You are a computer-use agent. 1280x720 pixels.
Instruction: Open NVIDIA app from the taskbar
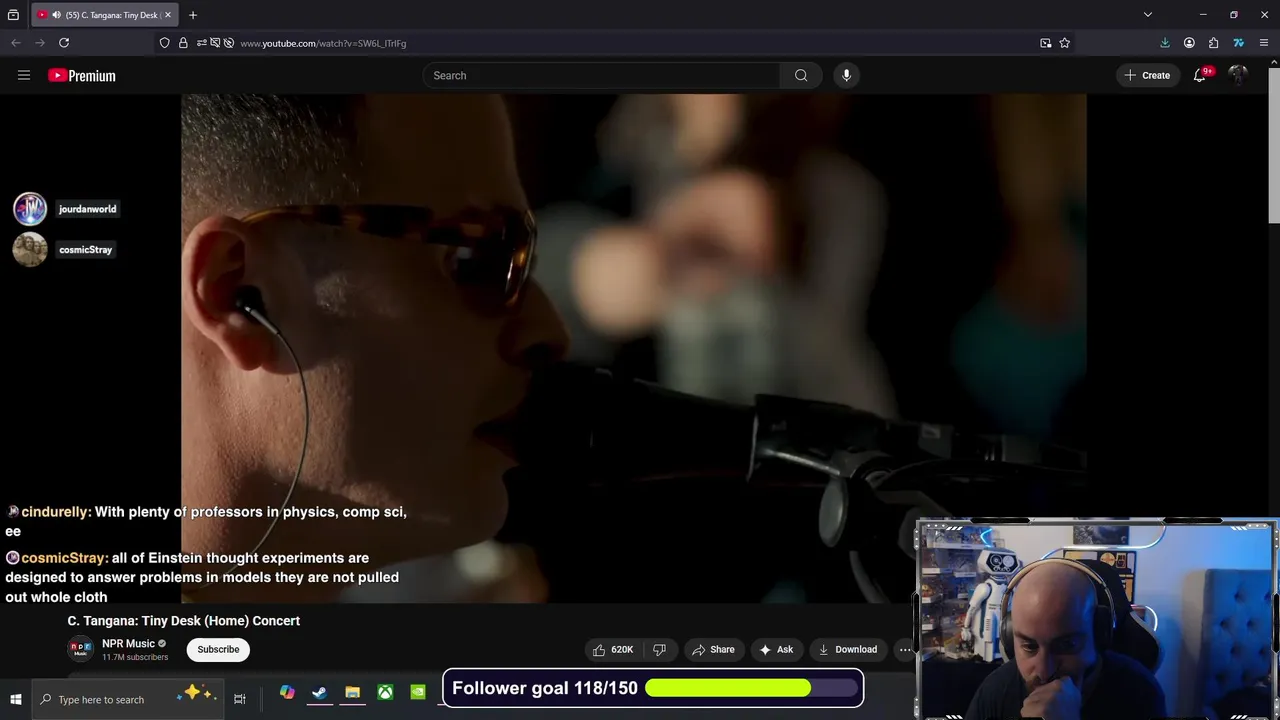point(418,692)
